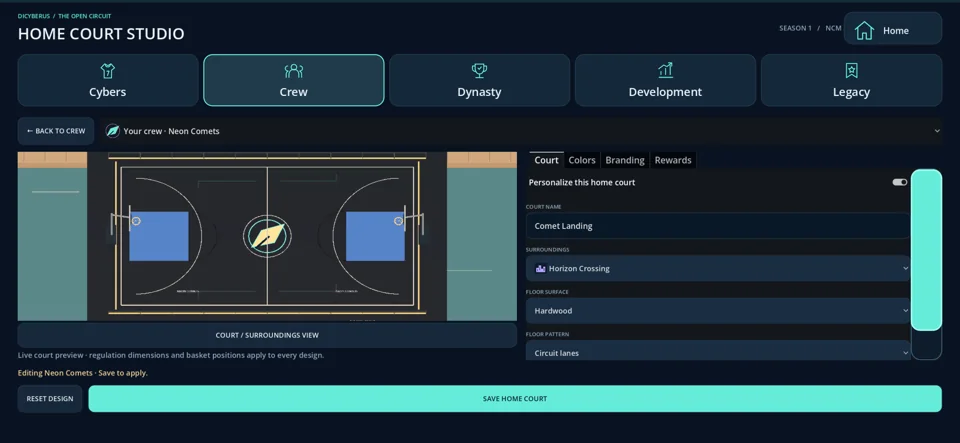Click Back to Crew button
The height and width of the screenshot is (443, 960).
(56, 131)
